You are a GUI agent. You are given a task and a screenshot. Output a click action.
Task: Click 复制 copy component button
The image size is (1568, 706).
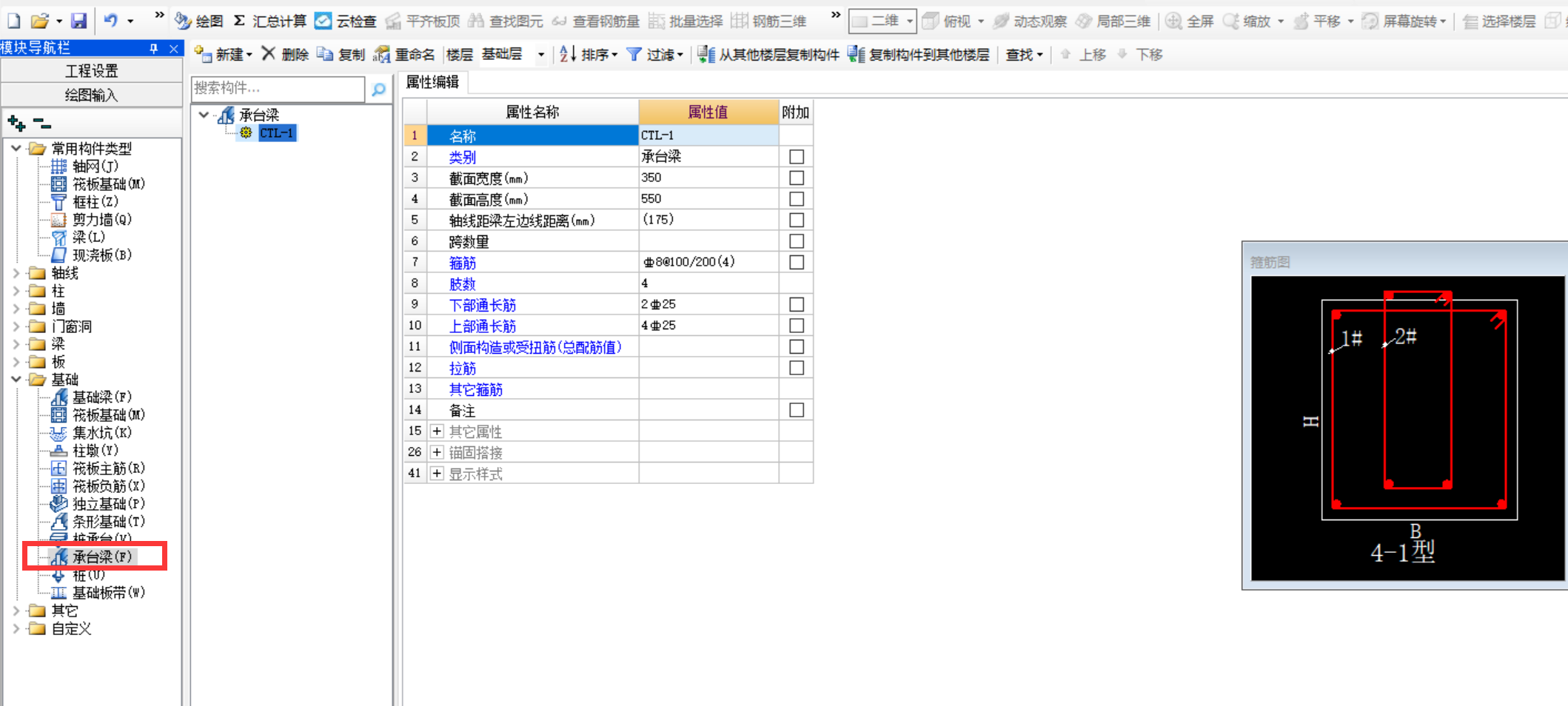pos(341,54)
